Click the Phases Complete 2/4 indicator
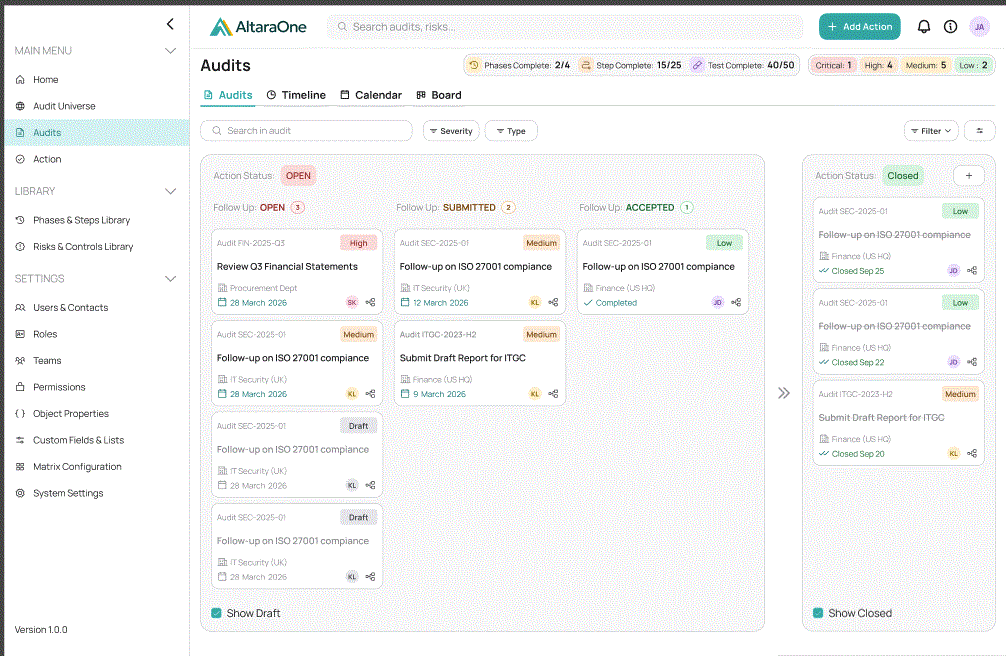Screen dimensions: 1006x656 point(520,65)
